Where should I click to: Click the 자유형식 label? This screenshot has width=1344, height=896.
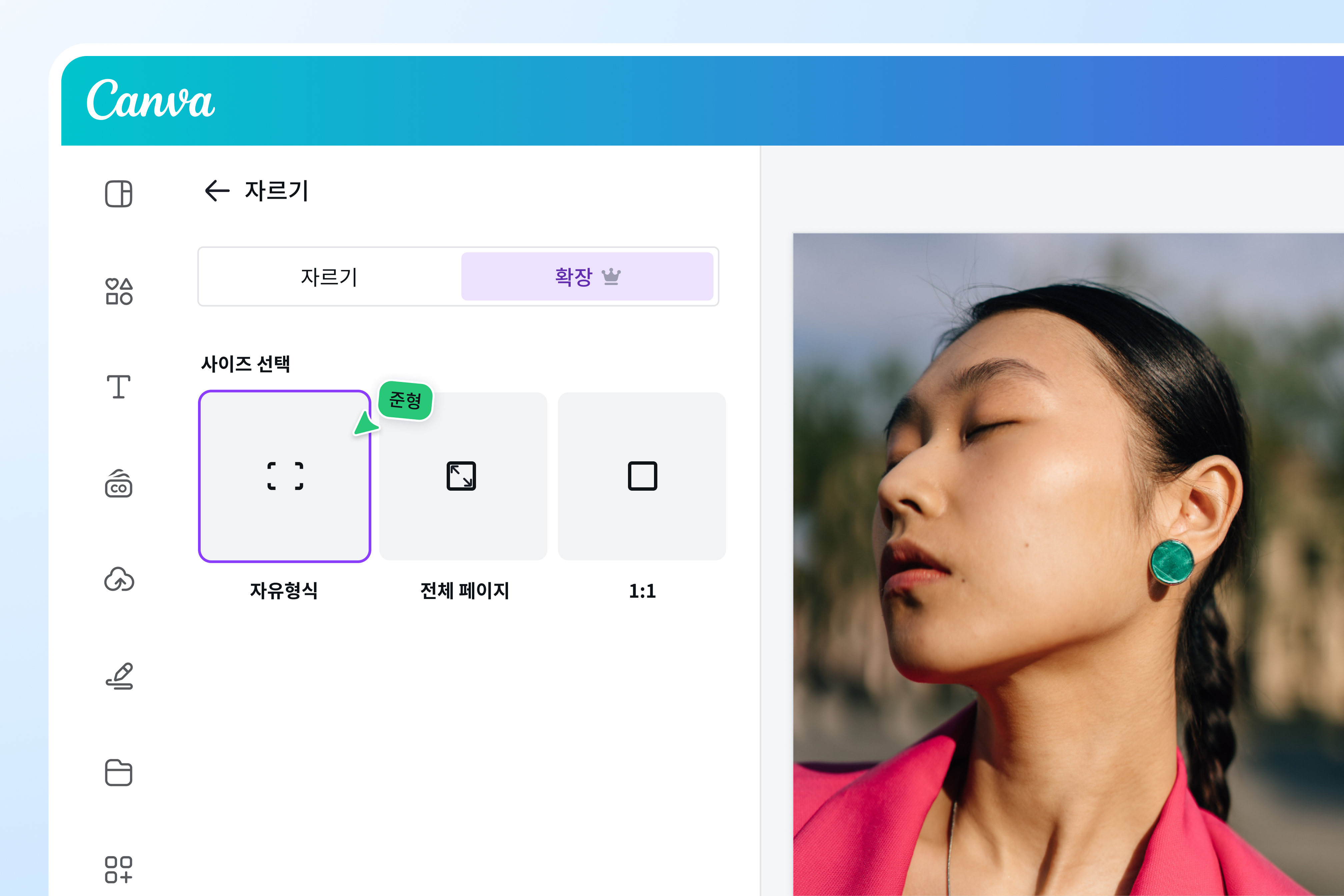pyautogui.click(x=284, y=590)
